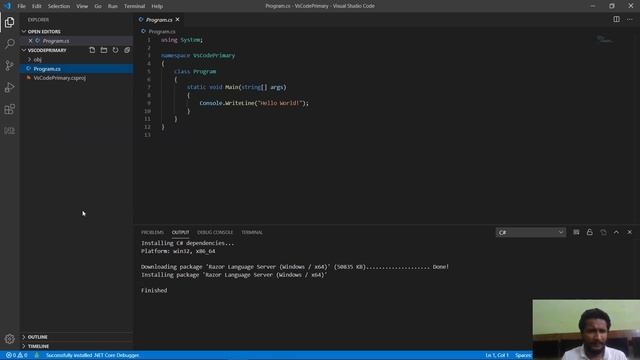Click 'Installing C# dependencies...' output line
The width and height of the screenshot is (640, 360).
(187, 243)
